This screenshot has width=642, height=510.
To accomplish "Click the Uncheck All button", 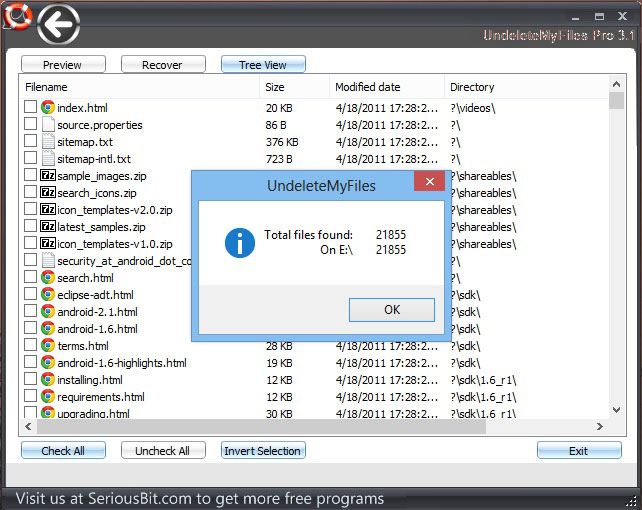I will [163, 450].
